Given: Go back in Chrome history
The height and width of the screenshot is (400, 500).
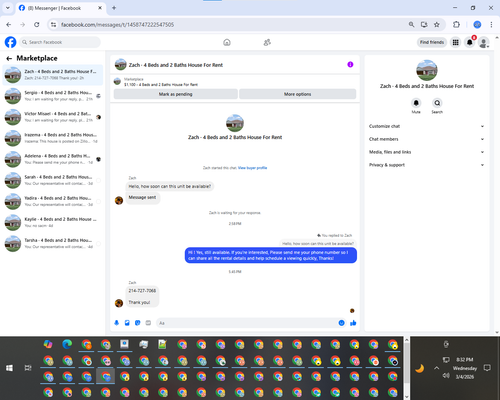Looking at the screenshot, I should [9, 24].
